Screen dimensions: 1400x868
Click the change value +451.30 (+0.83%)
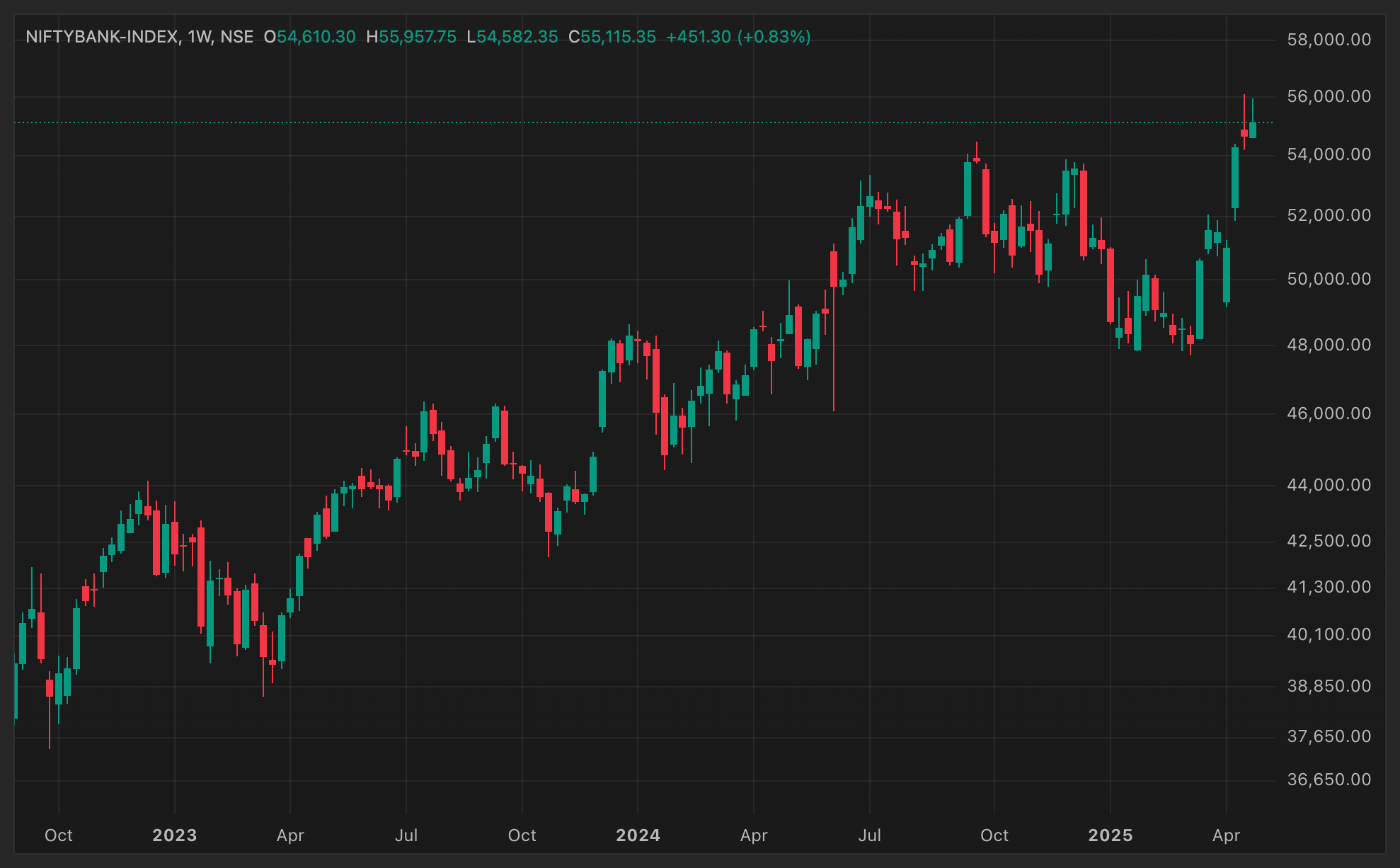coord(738,37)
